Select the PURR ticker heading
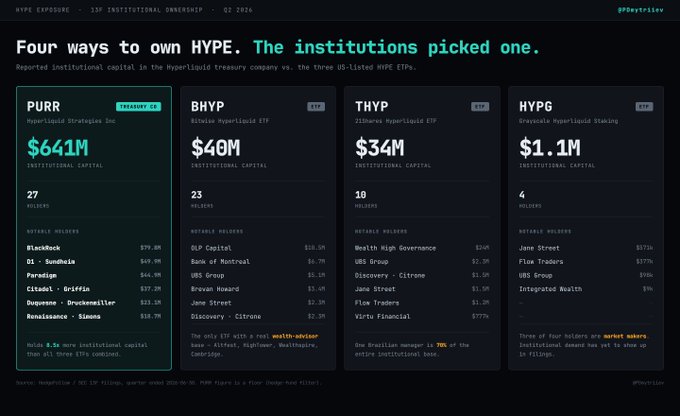680x416 pixels. (x=43, y=107)
